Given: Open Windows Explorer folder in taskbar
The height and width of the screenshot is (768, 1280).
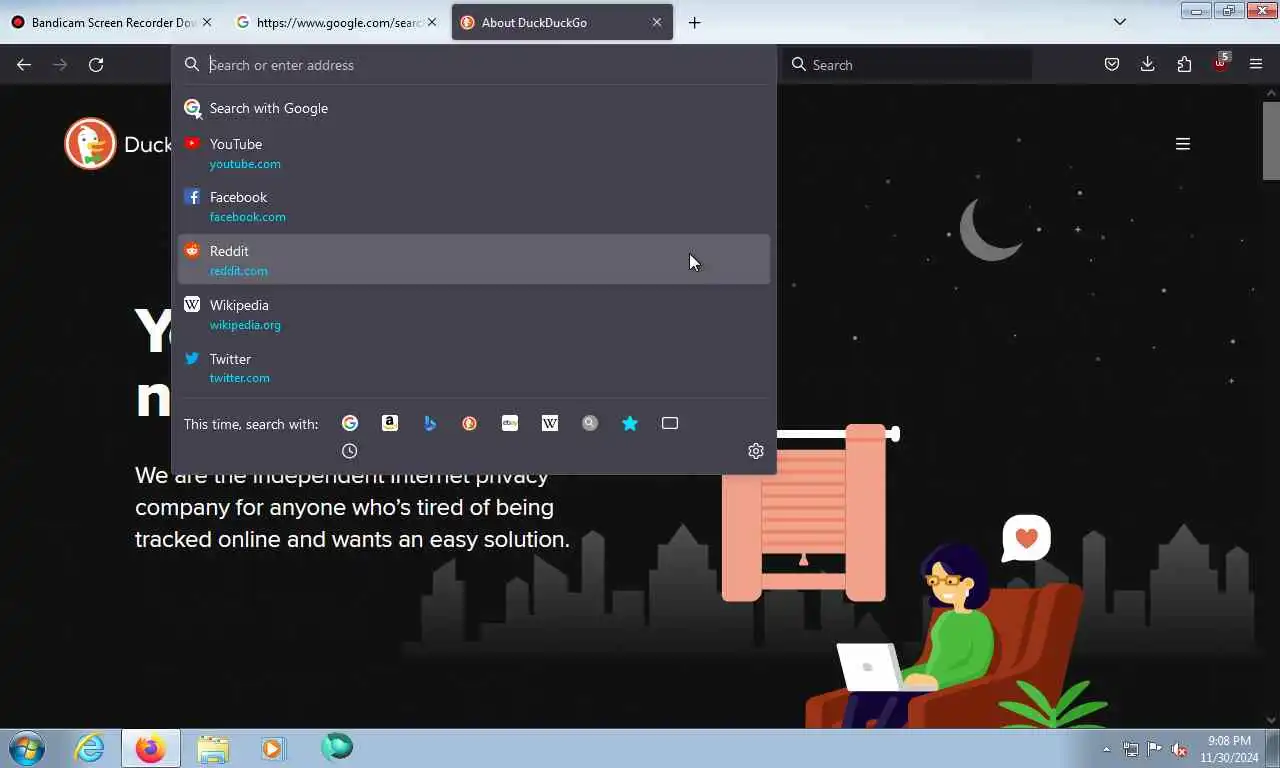Looking at the screenshot, I should pyautogui.click(x=213, y=748).
